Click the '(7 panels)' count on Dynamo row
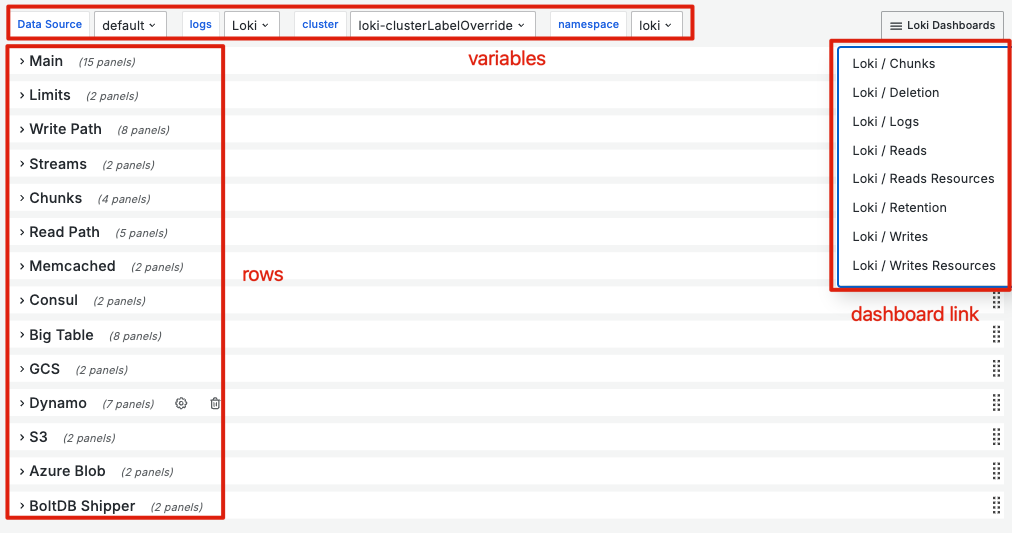1012x533 pixels. (x=128, y=405)
